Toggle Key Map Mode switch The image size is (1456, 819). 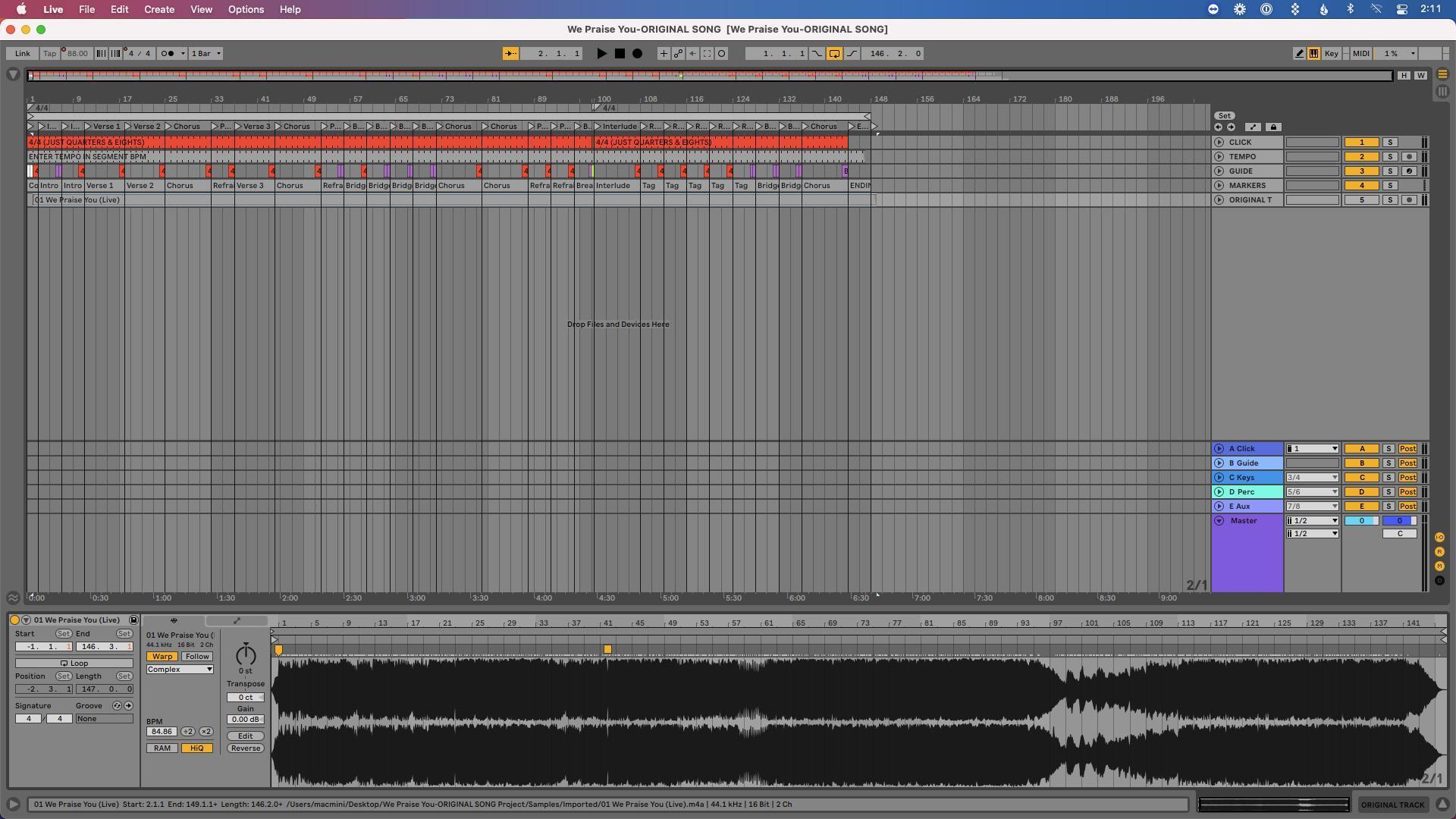1331,54
